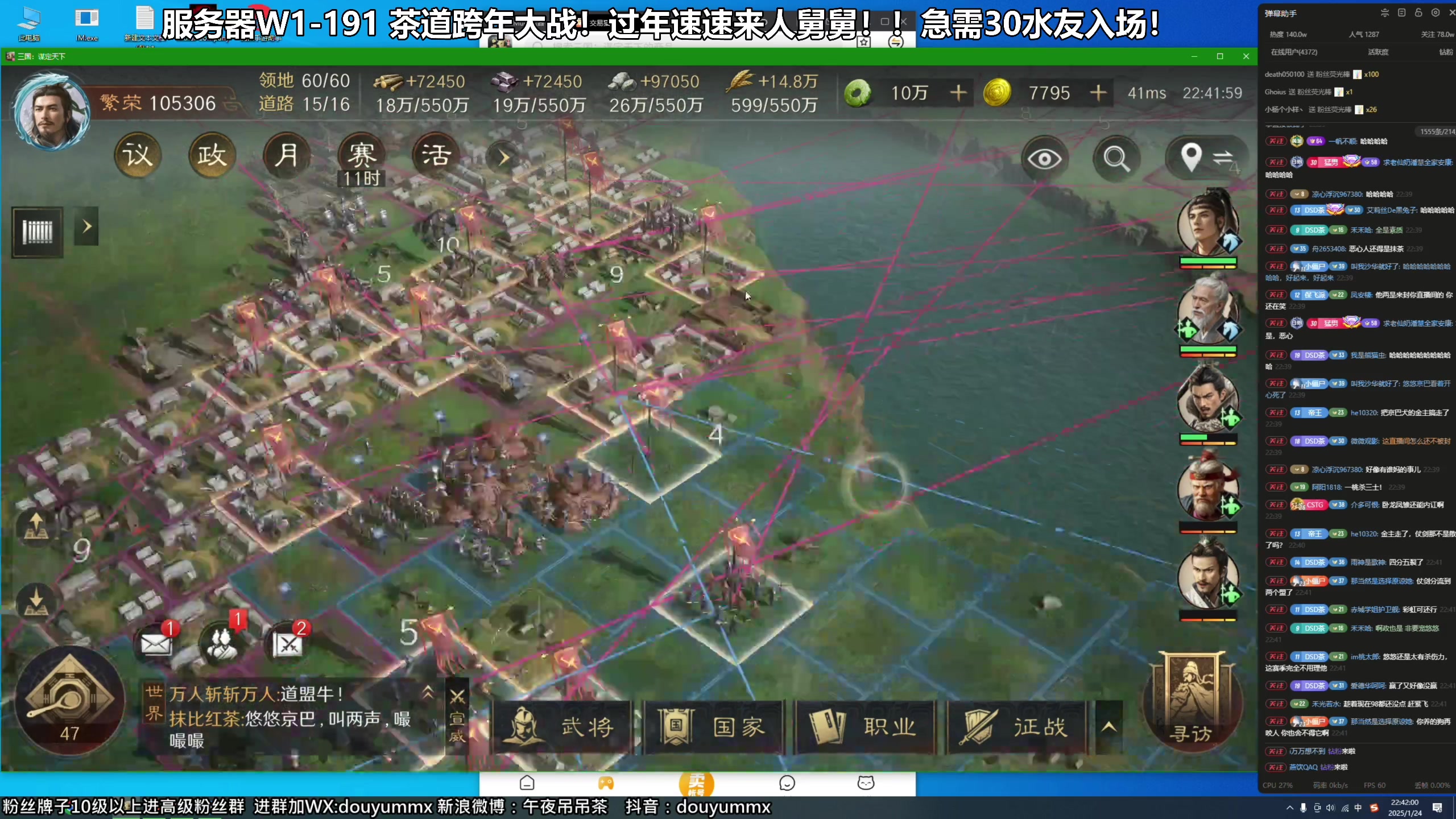The height and width of the screenshot is (819, 1456).
Task: Expand more top menu buttons arrow
Action: pyautogui.click(x=503, y=158)
